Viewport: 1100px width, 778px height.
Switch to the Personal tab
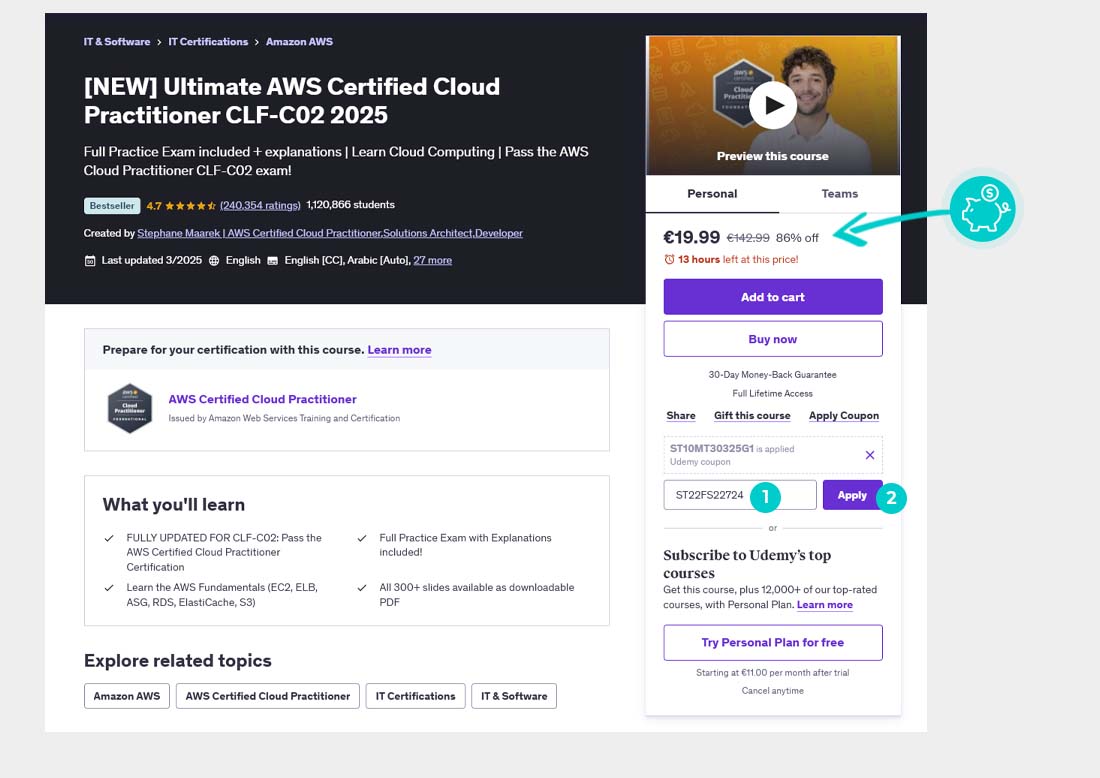pos(712,194)
